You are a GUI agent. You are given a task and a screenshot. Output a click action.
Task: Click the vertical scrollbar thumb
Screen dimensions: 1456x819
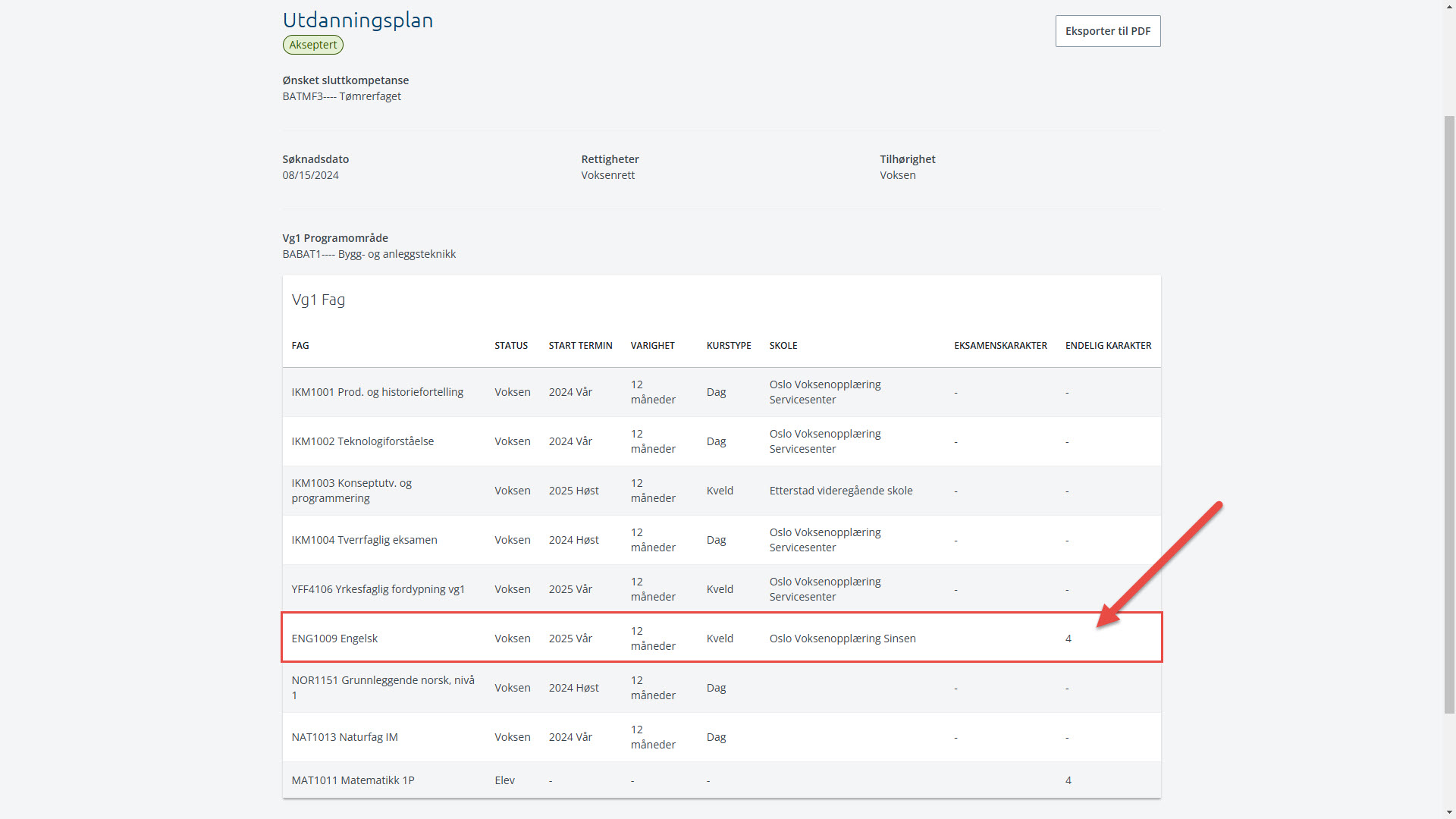pyautogui.click(x=1449, y=413)
